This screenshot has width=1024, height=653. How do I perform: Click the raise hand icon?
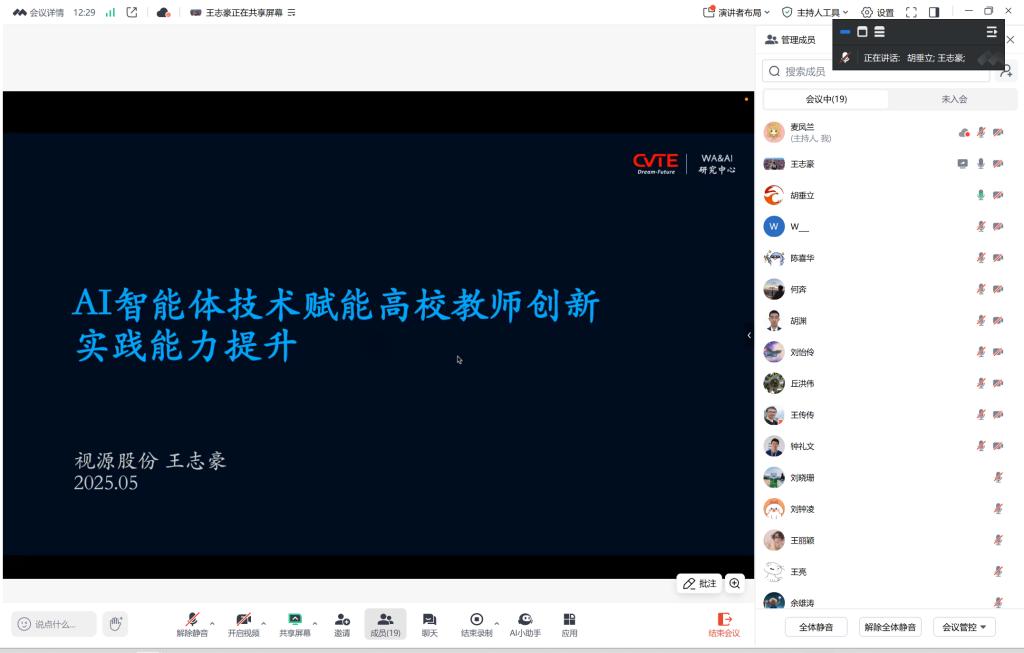tap(115, 624)
